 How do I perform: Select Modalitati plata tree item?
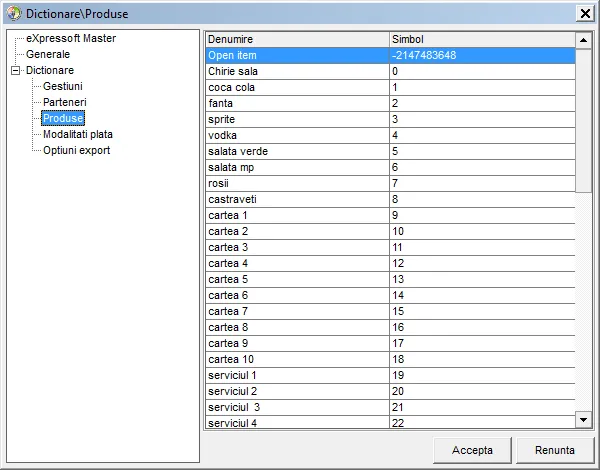pyautogui.click(x=78, y=134)
